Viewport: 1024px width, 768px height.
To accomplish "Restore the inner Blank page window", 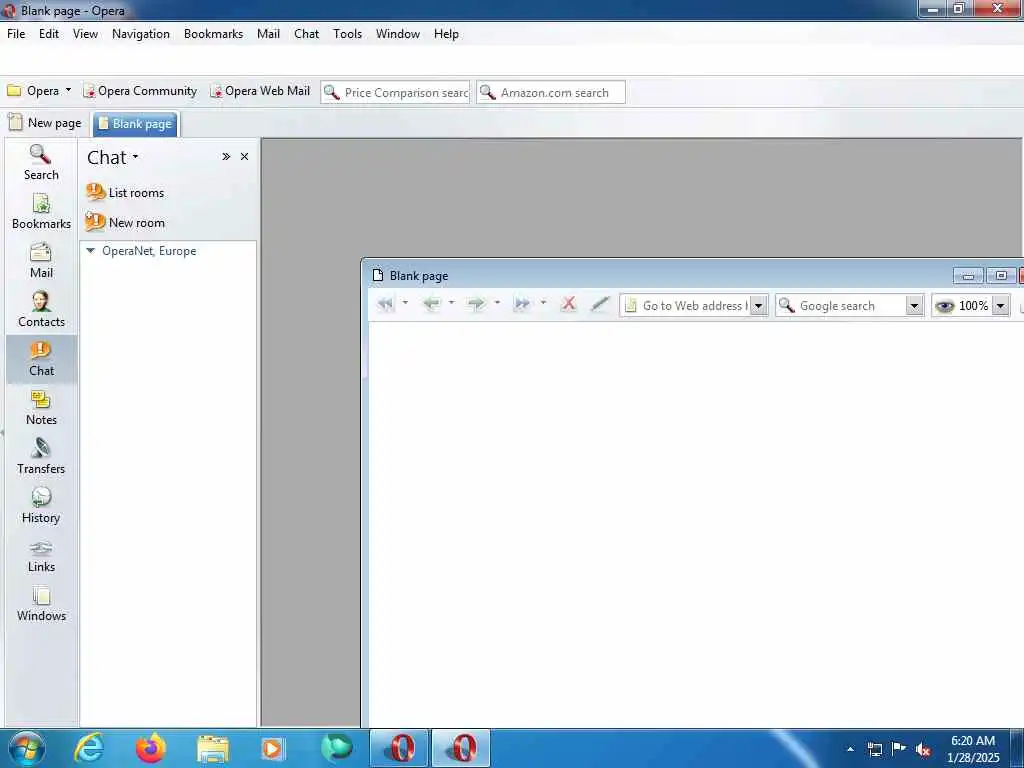I will [x=1001, y=276].
